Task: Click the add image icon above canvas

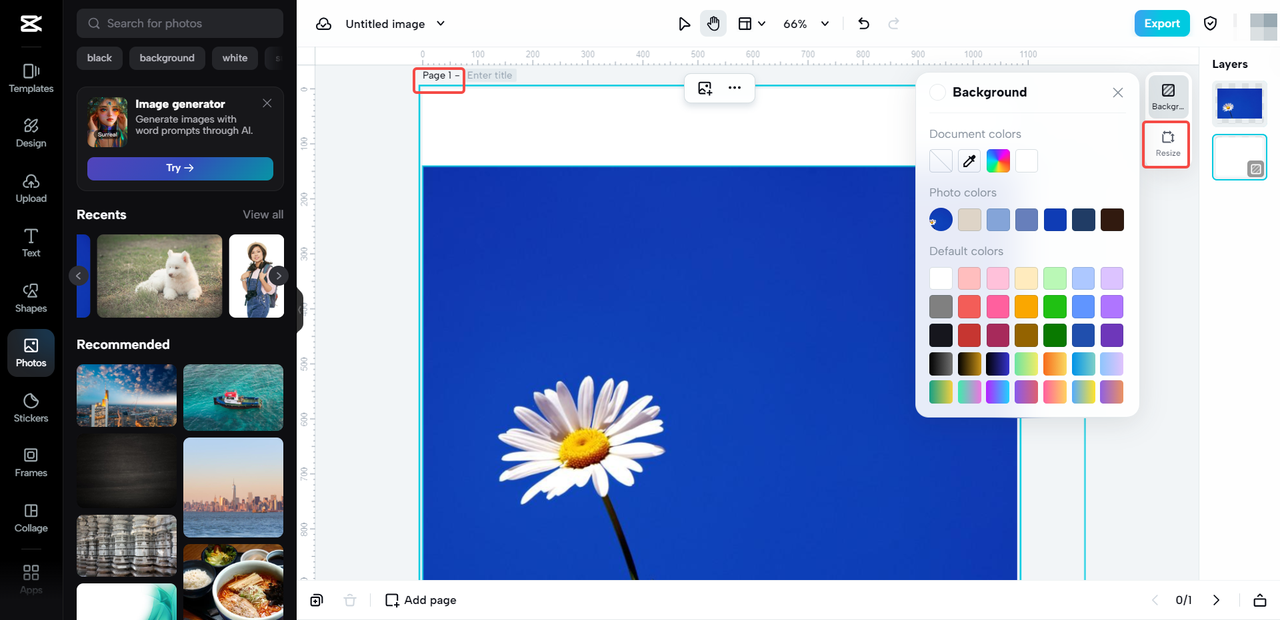Action: pyautogui.click(x=705, y=88)
